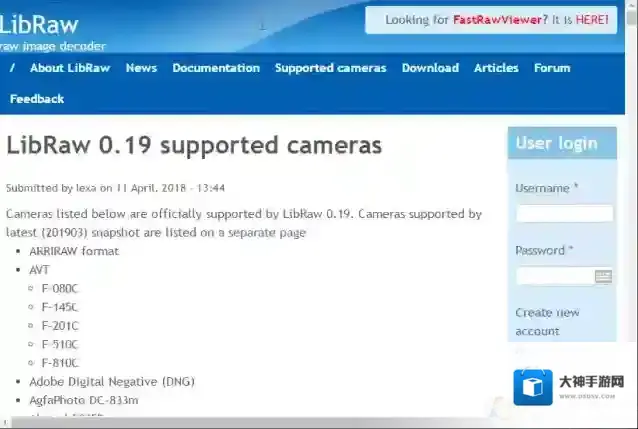638x429 pixels.
Task: Open the Feedback menu item
Action: 37,99
